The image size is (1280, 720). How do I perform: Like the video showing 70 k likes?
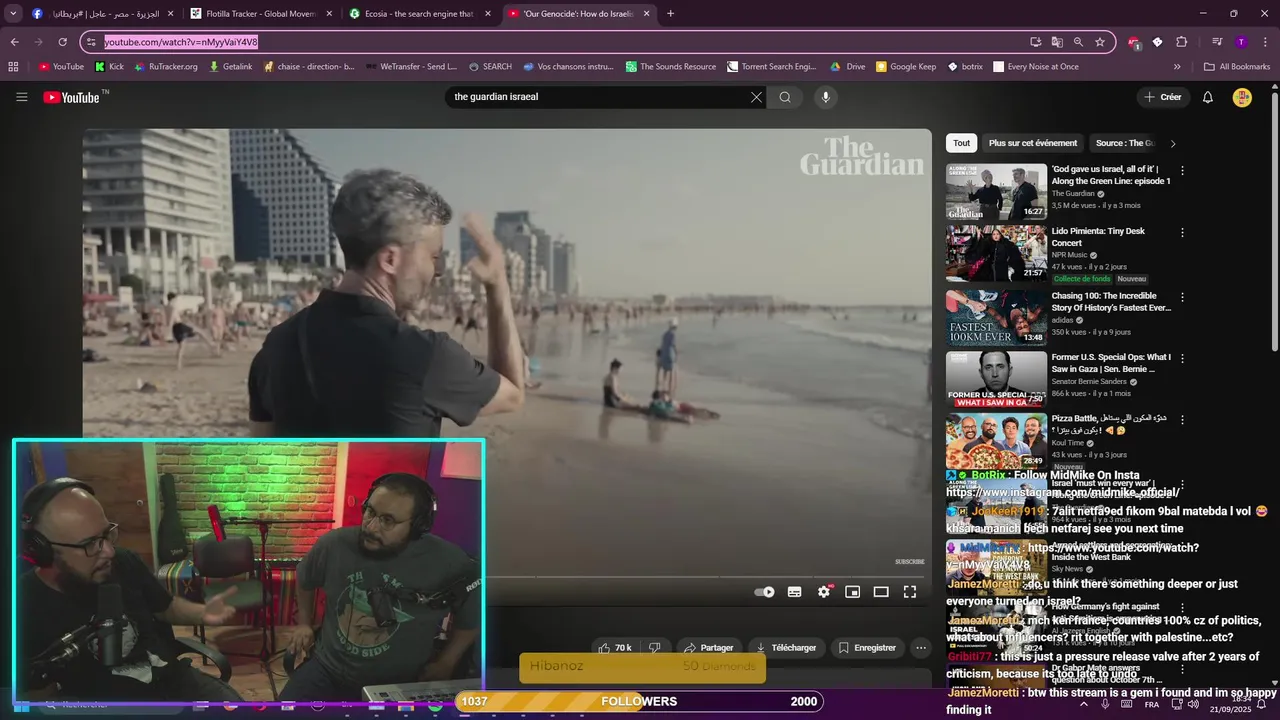pyautogui.click(x=615, y=648)
